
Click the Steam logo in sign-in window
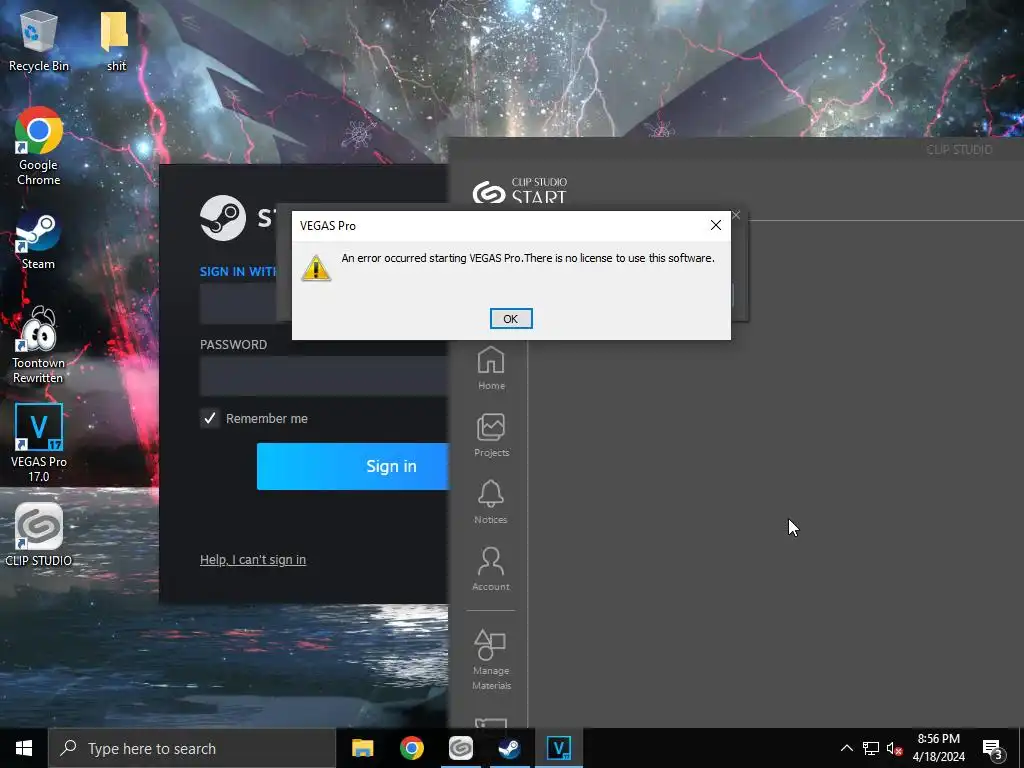point(223,218)
